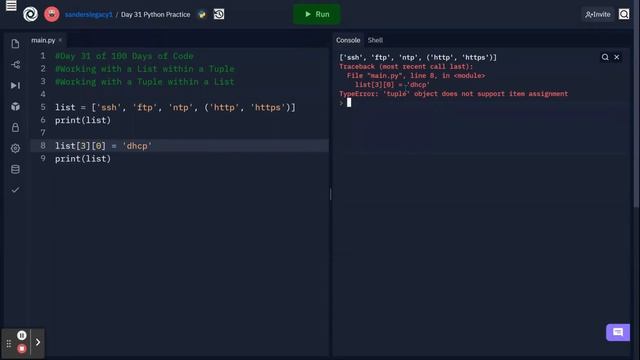This screenshot has height=360, width=640.
Task: Open the Debugger icon
Action: click(16, 85)
